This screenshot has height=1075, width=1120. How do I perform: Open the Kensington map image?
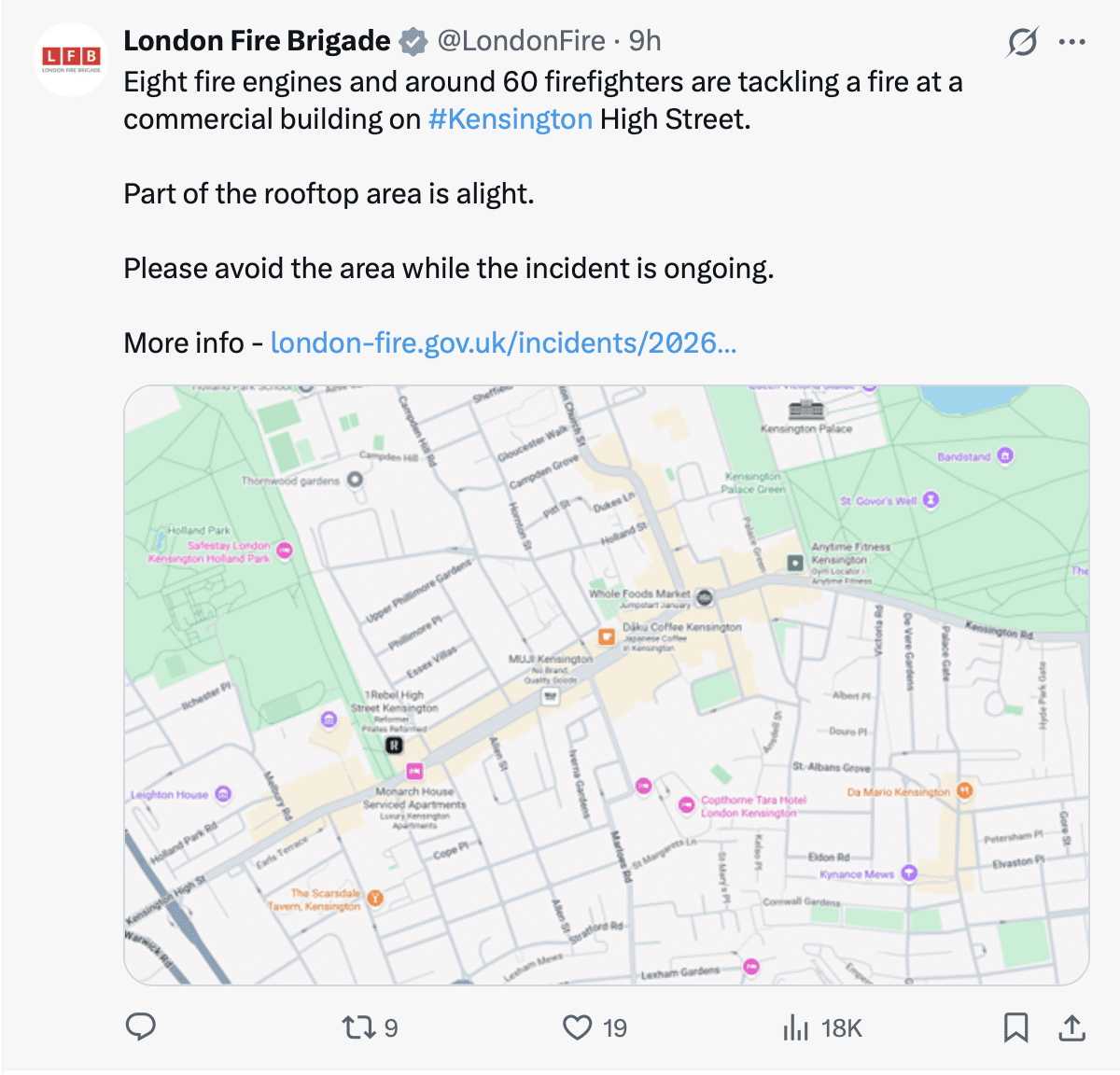(x=607, y=685)
